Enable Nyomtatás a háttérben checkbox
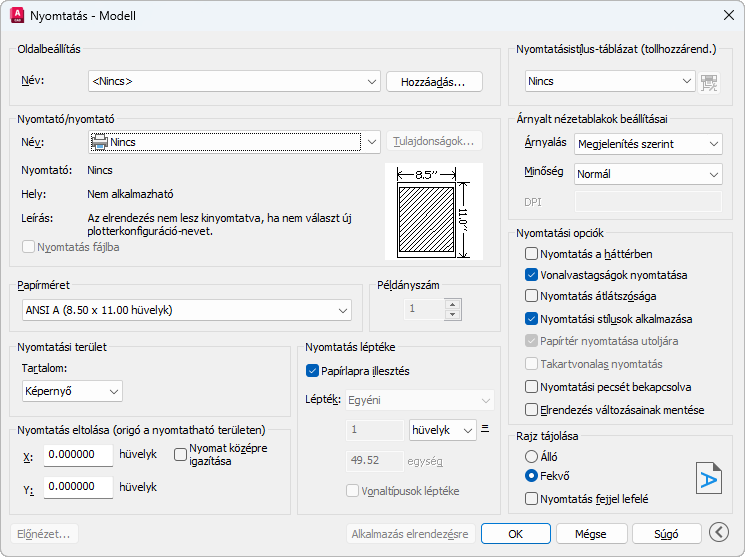745x557 pixels. pyautogui.click(x=532, y=254)
